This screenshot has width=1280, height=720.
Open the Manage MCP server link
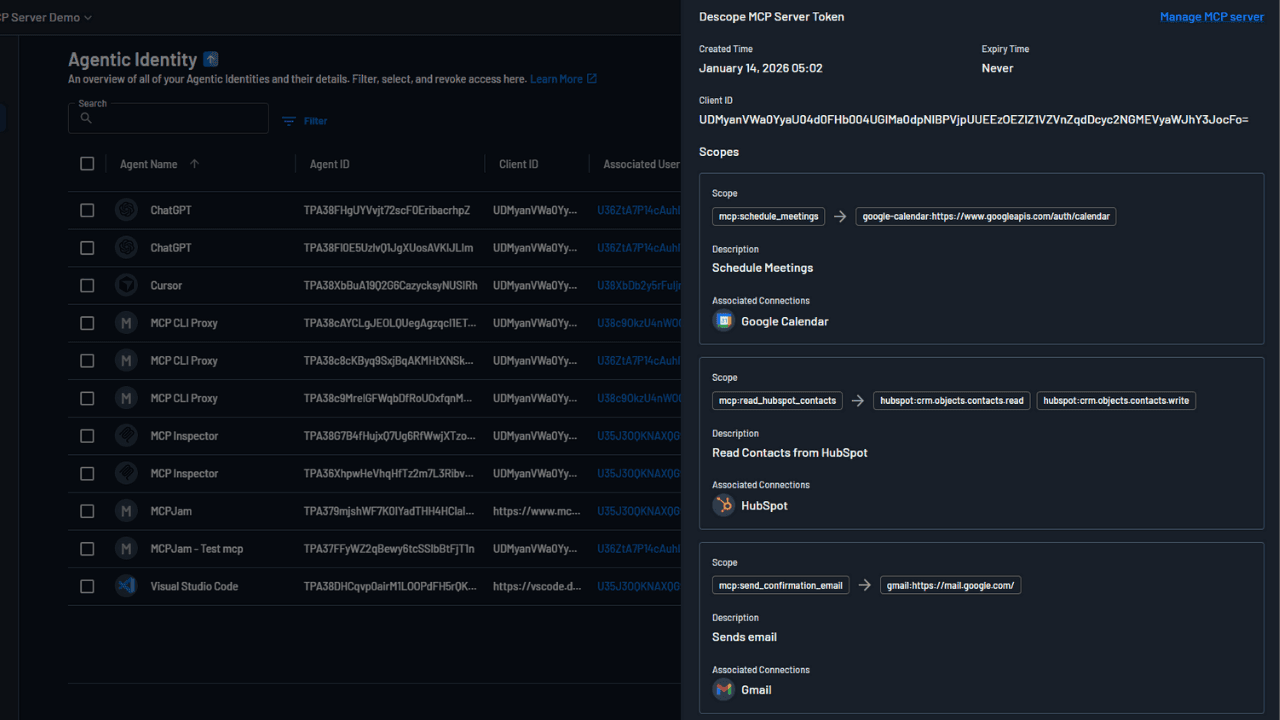point(1212,17)
